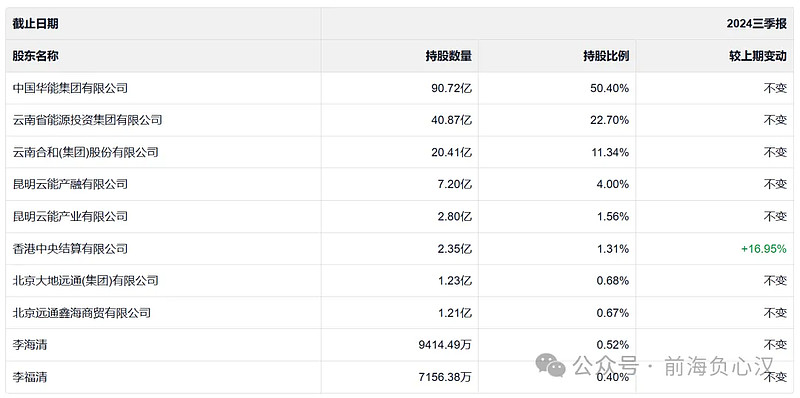The image size is (800, 398).
Task: Click the 7.20亿 holding value
Action: tap(455, 184)
